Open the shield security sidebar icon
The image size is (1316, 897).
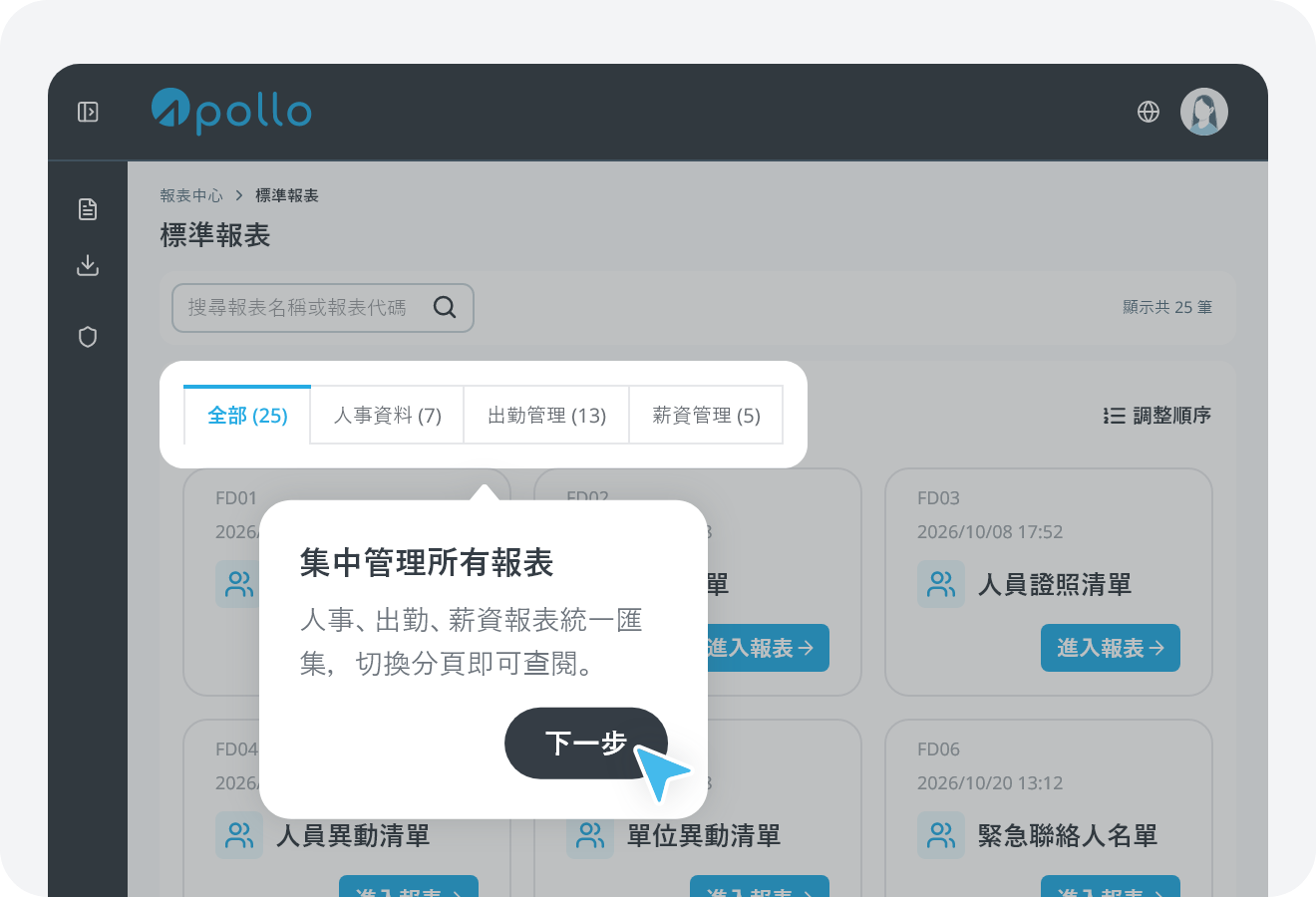88,337
